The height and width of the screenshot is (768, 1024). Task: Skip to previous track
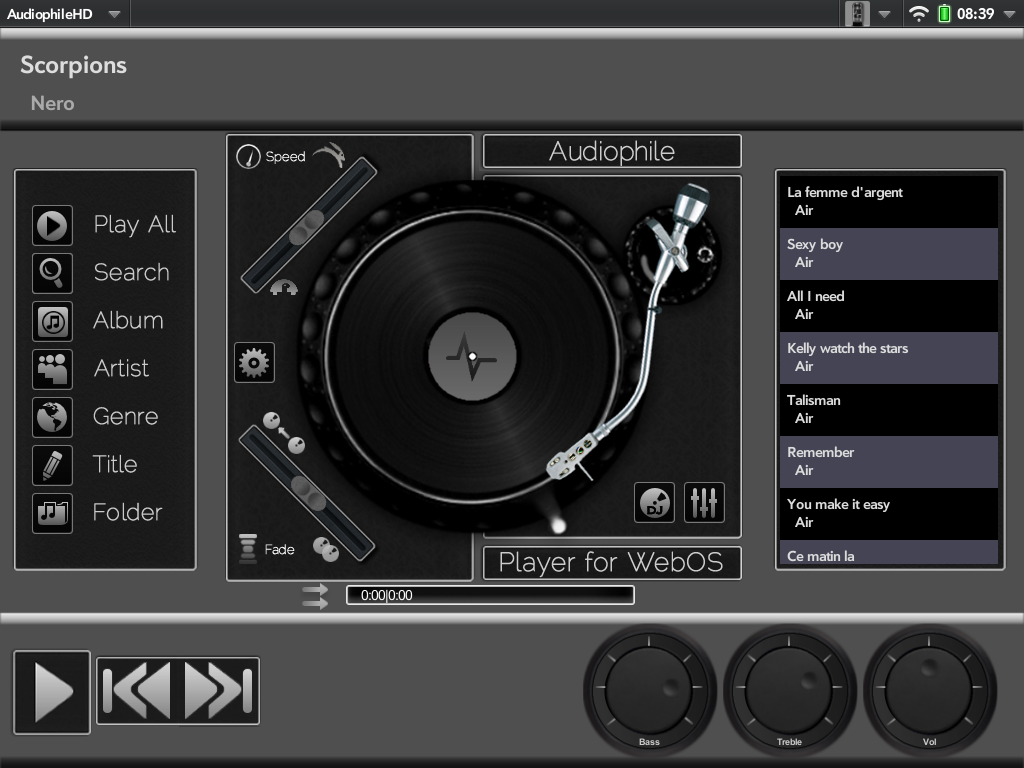pyautogui.click(x=137, y=691)
